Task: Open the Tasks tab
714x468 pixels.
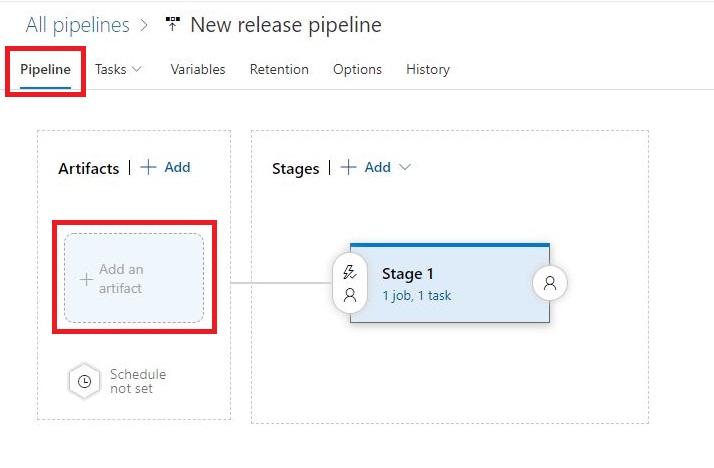Action: tap(110, 69)
